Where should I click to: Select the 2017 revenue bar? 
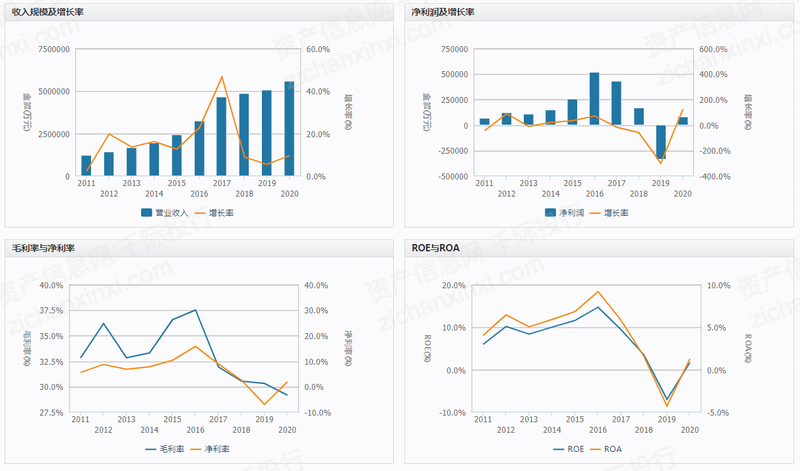coord(221,137)
